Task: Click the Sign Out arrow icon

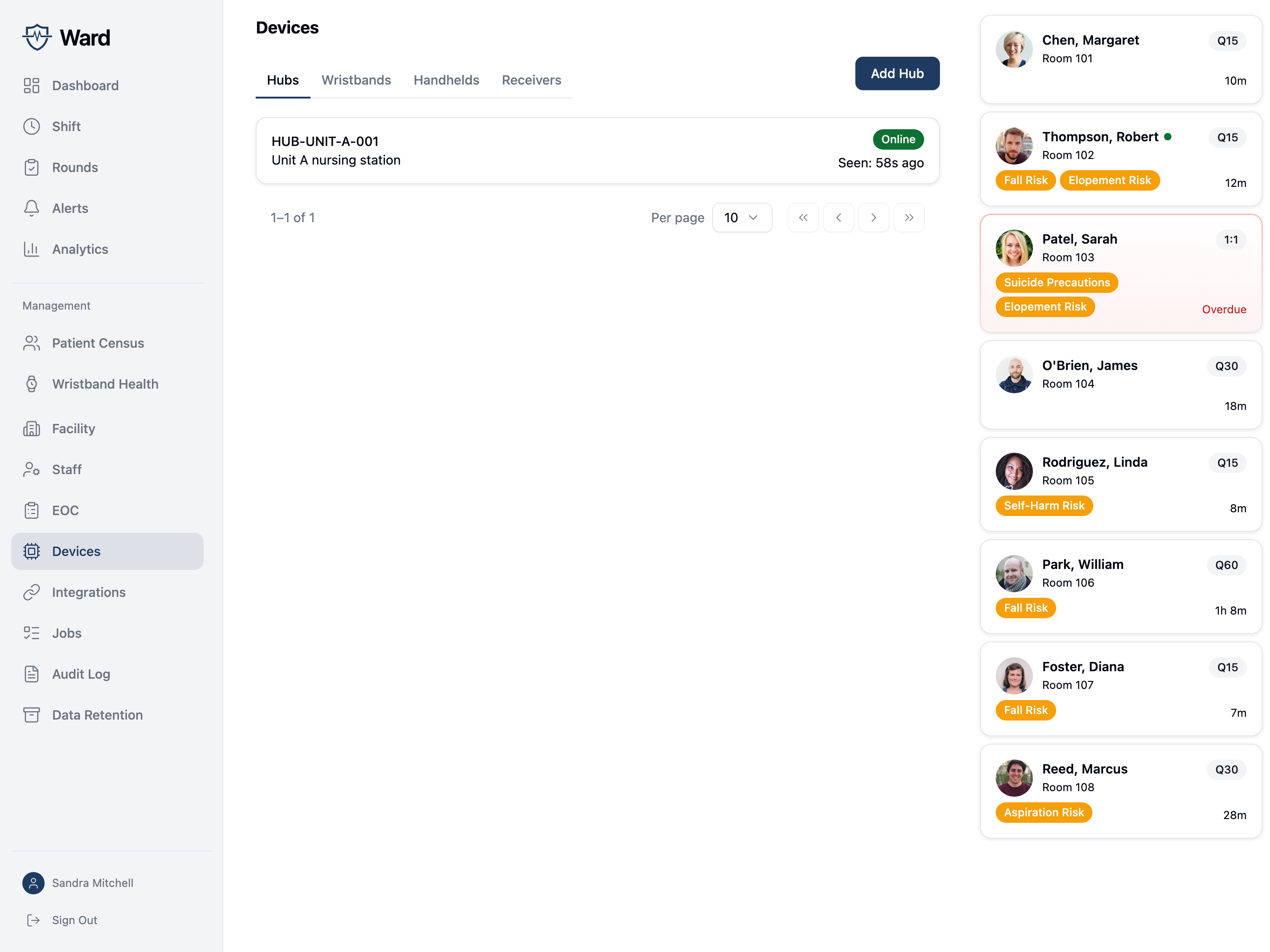Action: (x=33, y=920)
